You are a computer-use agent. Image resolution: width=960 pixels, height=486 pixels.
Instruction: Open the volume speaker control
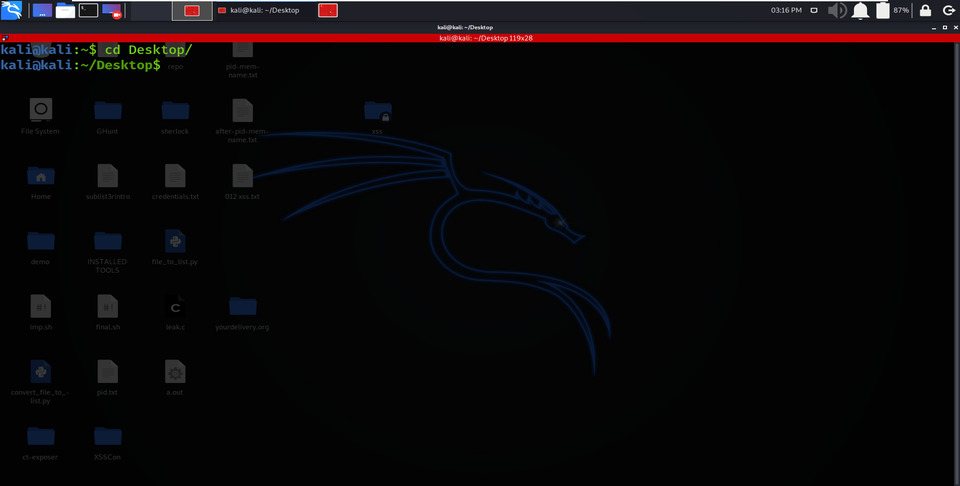837,10
